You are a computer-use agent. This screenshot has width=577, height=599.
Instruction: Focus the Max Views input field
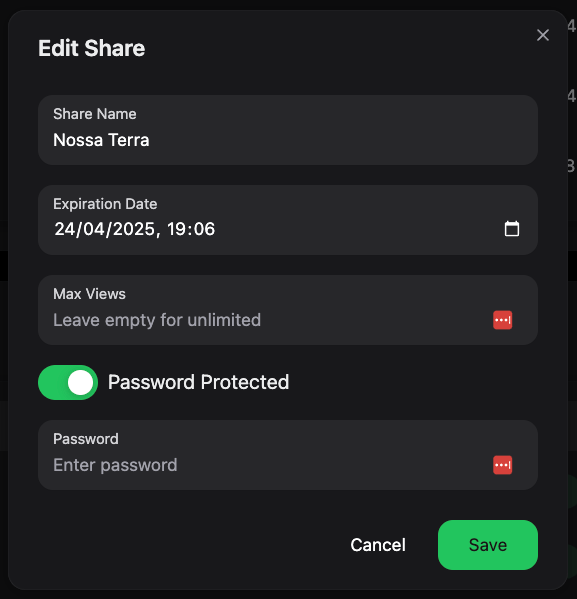coord(267,320)
